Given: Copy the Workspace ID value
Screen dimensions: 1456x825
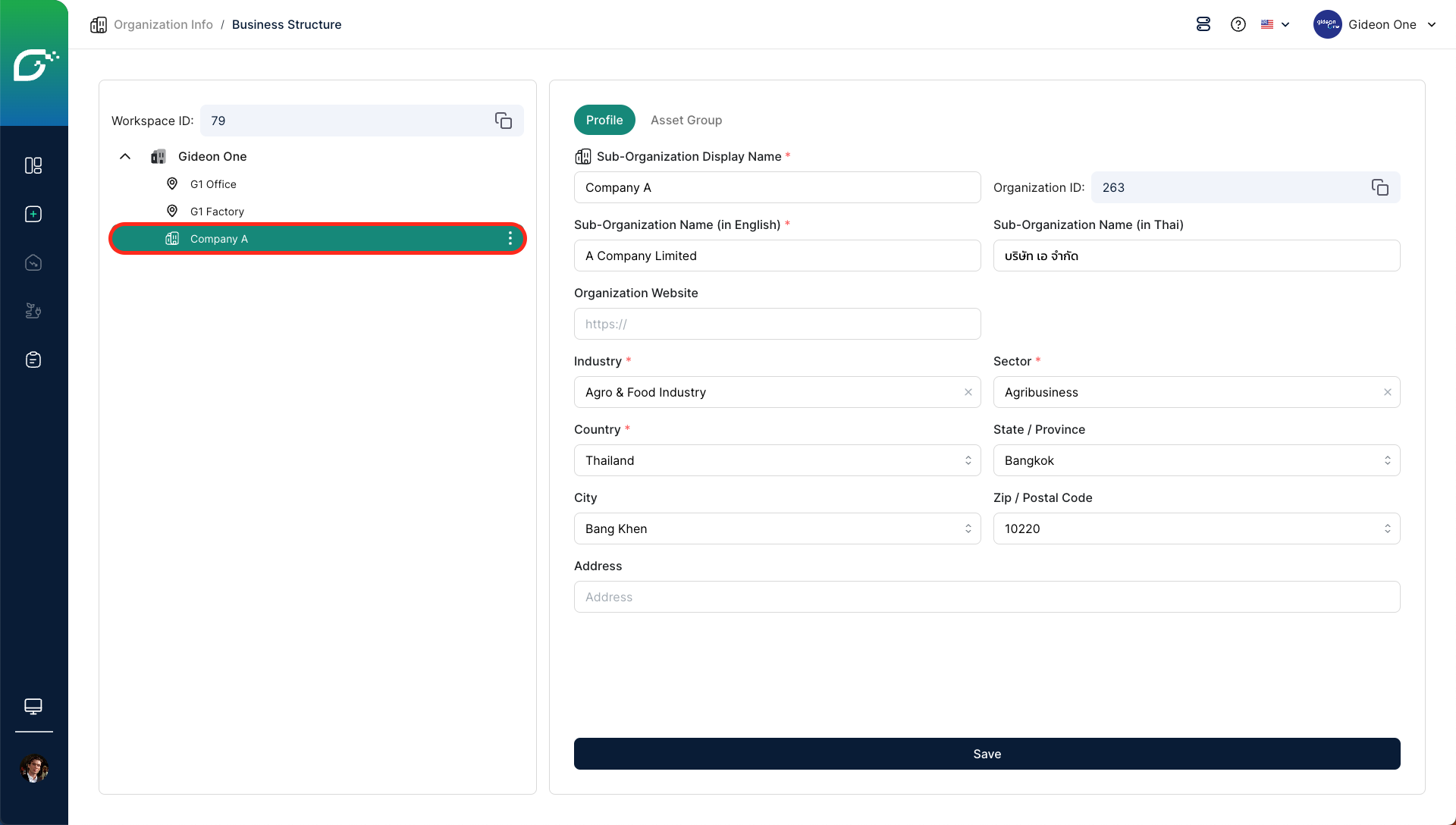Looking at the screenshot, I should [x=504, y=121].
